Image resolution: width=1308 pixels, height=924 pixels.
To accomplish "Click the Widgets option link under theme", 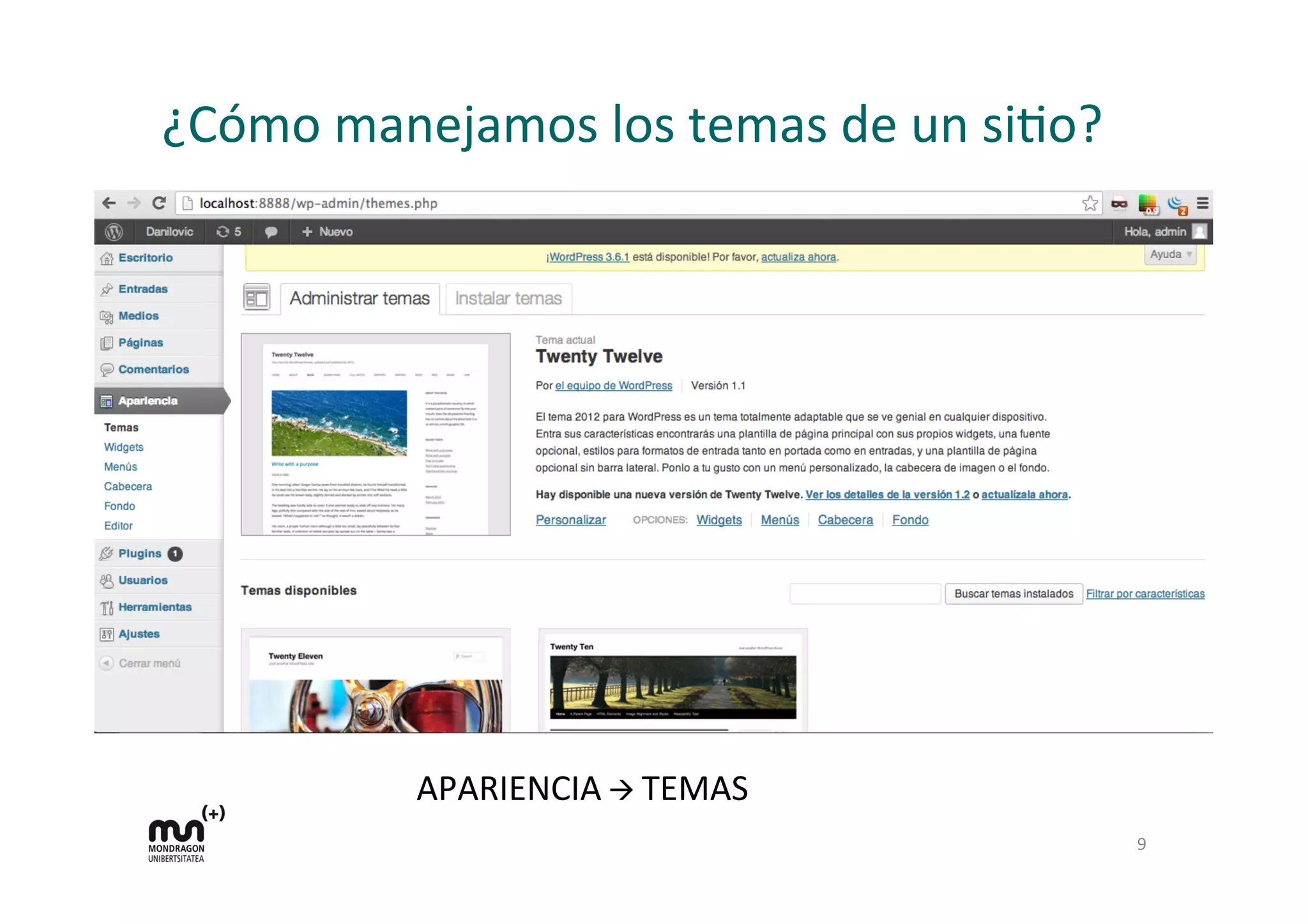I will pos(719,520).
